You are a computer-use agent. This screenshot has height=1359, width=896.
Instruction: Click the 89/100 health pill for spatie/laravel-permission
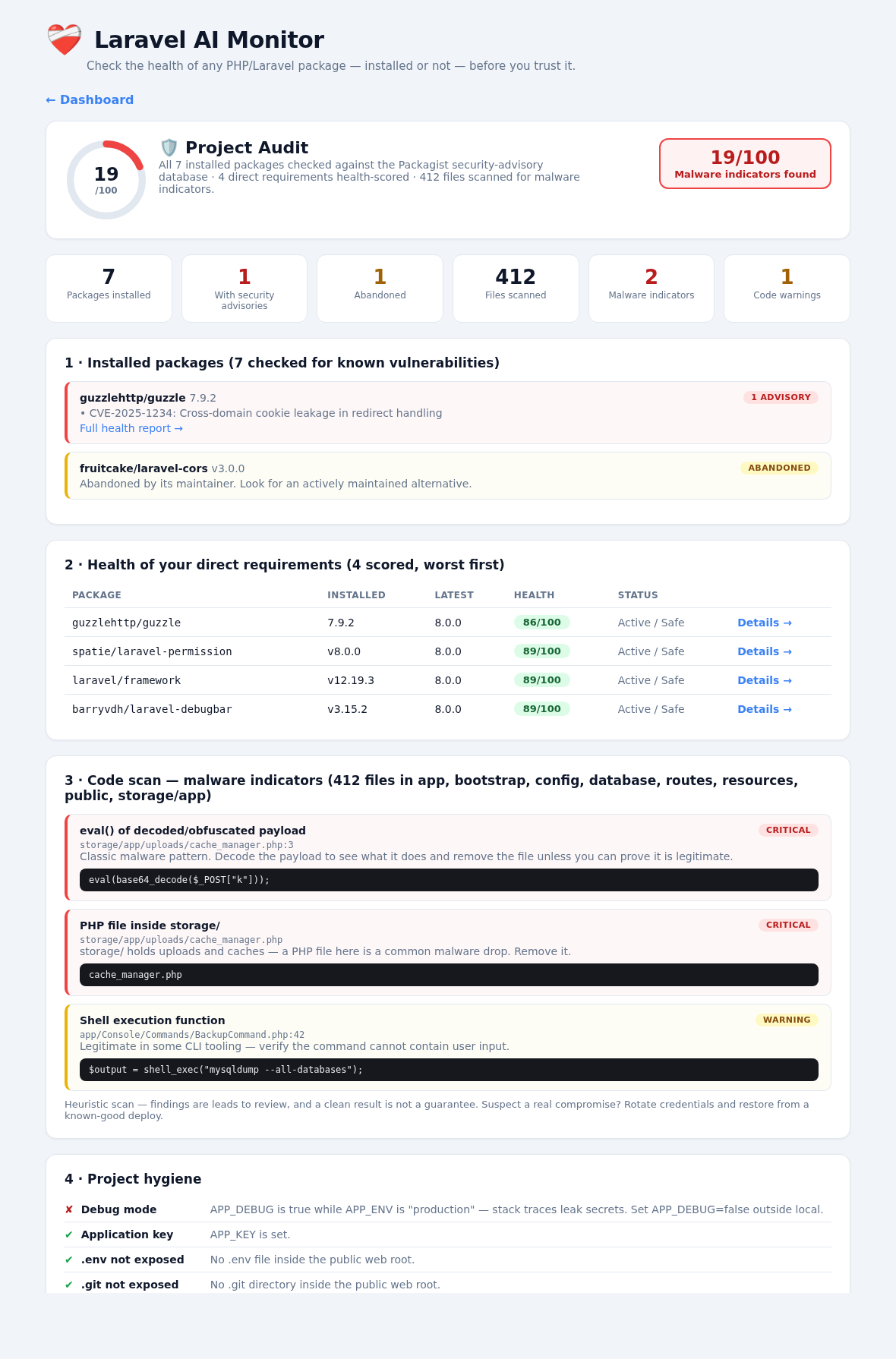click(541, 651)
